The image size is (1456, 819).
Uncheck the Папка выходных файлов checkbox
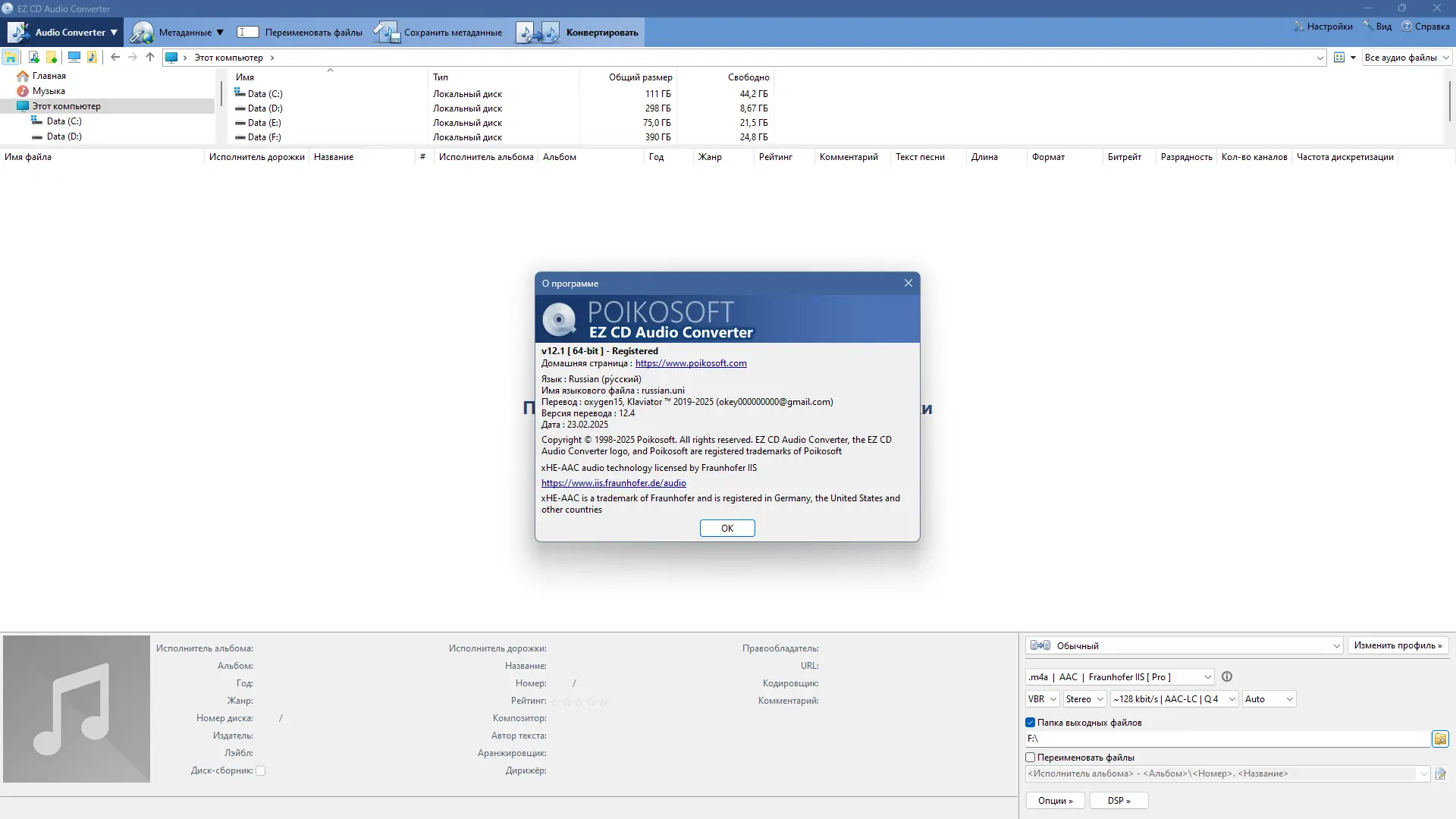pyautogui.click(x=1031, y=723)
